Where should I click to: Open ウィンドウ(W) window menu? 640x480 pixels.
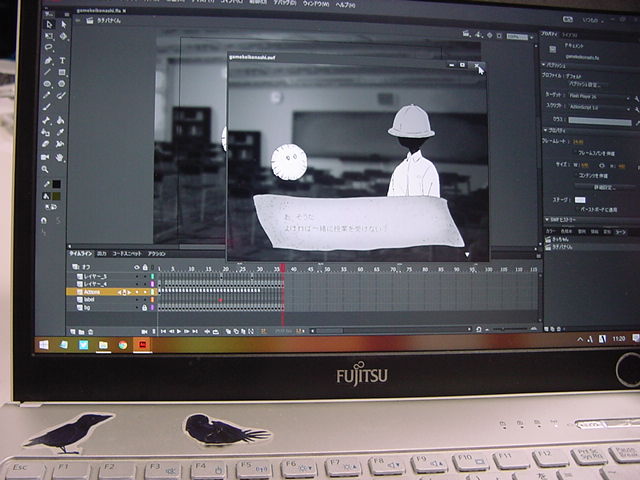[316, 4]
